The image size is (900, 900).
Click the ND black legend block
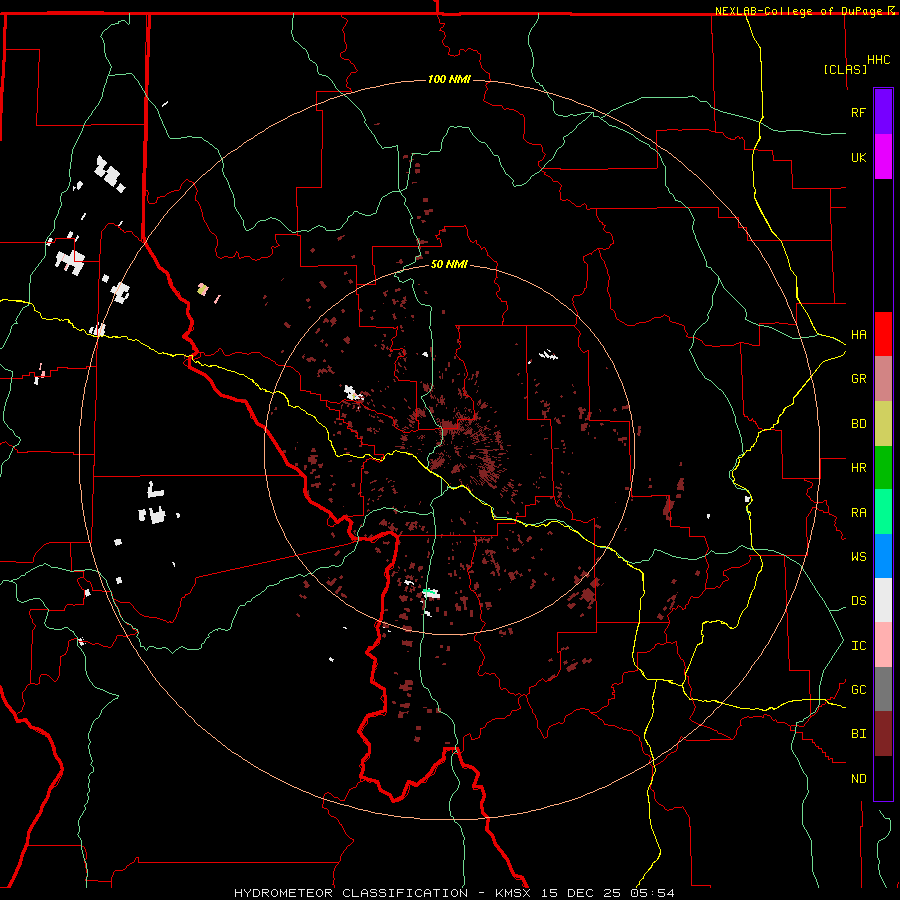[x=883, y=778]
